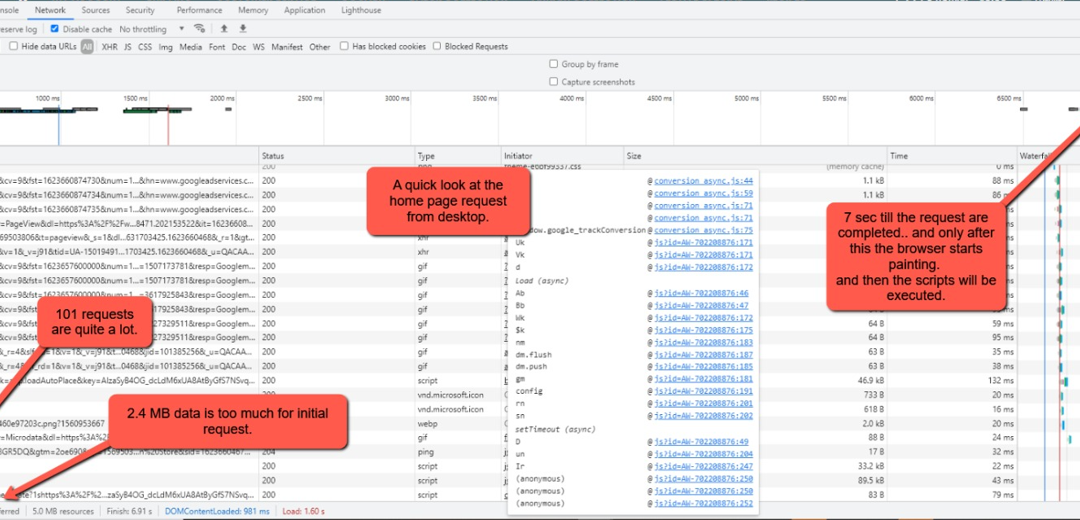This screenshot has height=520, width=1080.
Task: Click the 5000 ms overview timeline marker
Action: pyautogui.click(x=747, y=99)
